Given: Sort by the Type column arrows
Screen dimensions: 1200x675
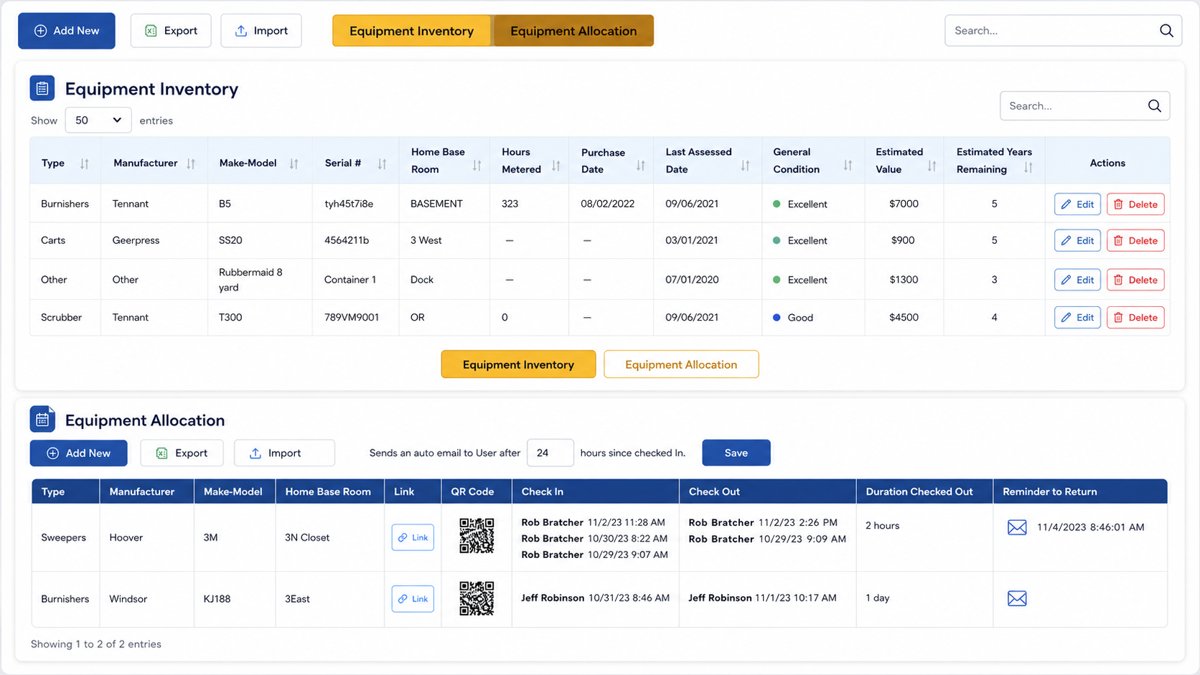Looking at the screenshot, I should coord(84,163).
